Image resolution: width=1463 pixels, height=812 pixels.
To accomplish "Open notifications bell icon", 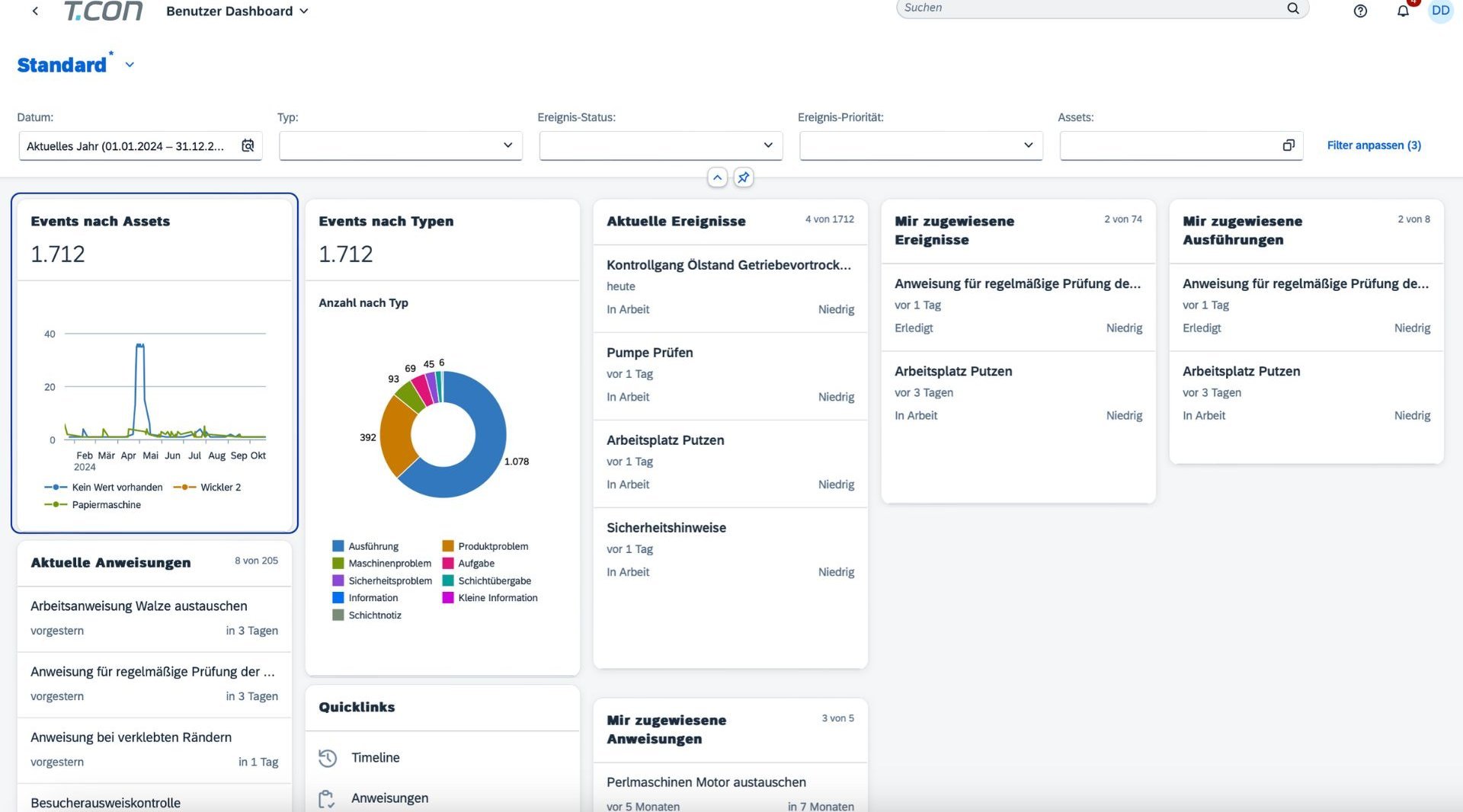I will coord(1403,11).
